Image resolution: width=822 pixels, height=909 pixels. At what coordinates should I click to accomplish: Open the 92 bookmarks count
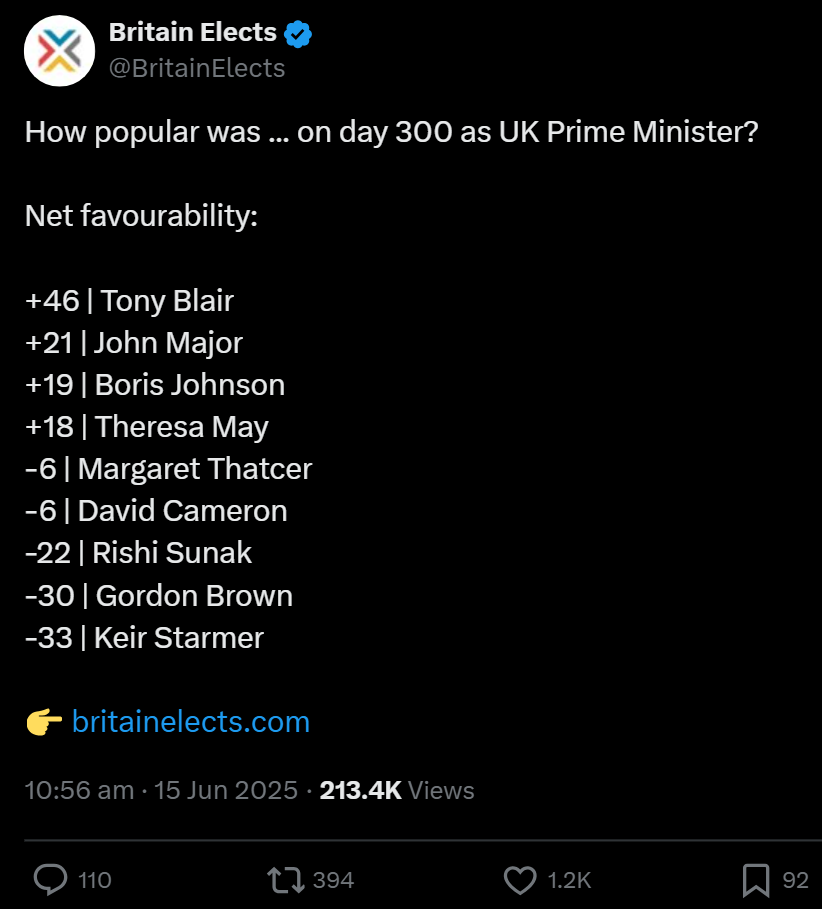(x=795, y=880)
